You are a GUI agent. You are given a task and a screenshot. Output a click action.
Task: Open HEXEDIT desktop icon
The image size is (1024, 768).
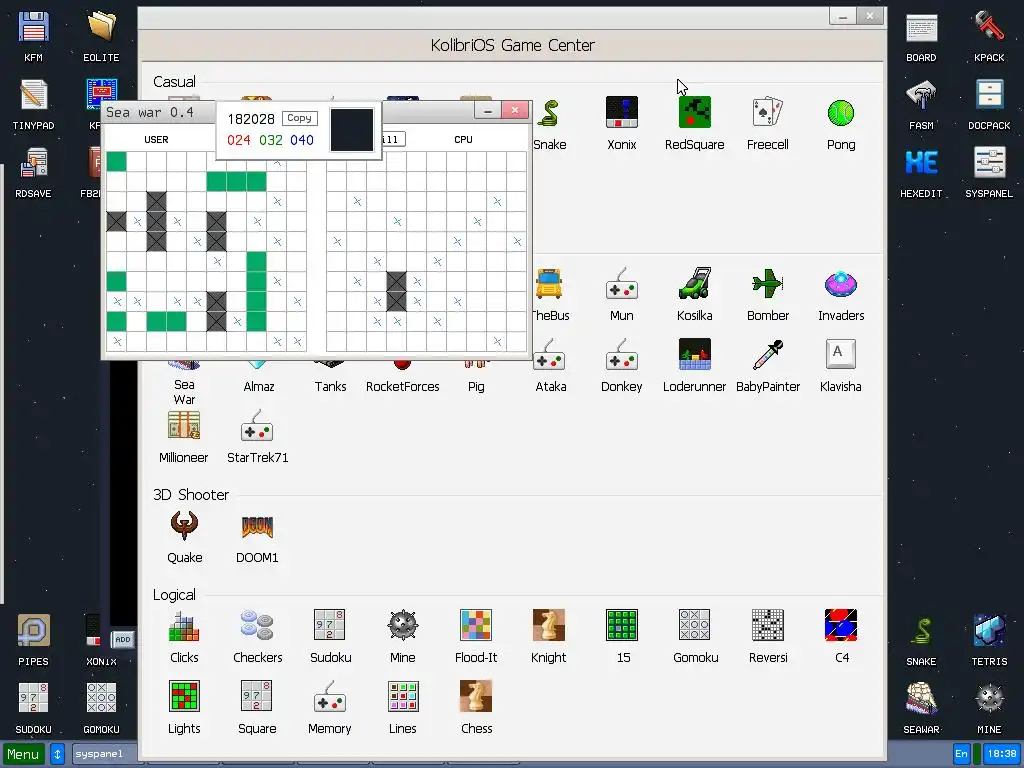(x=921, y=172)
